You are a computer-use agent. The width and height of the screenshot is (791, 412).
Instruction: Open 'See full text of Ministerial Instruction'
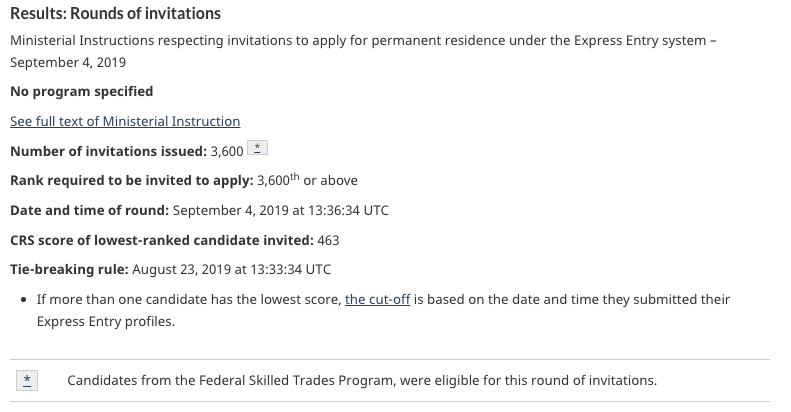pyautogui.click(x=125, y=122)
